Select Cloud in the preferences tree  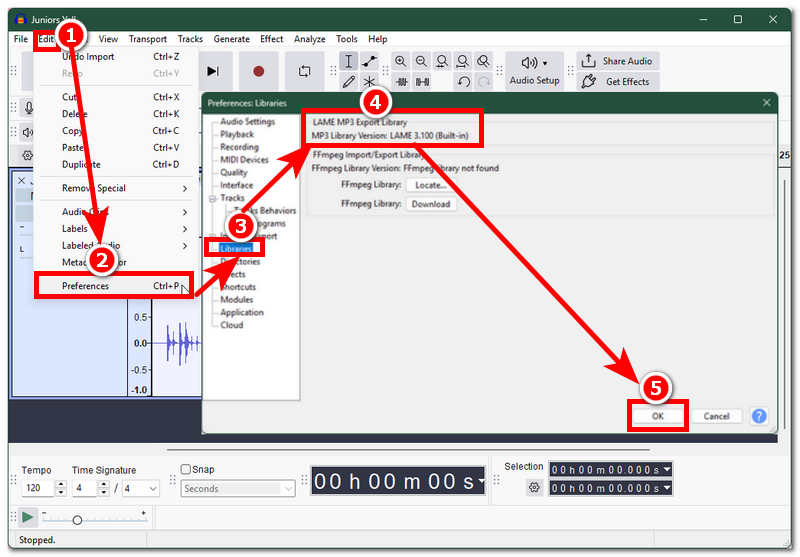click(232, 325)
